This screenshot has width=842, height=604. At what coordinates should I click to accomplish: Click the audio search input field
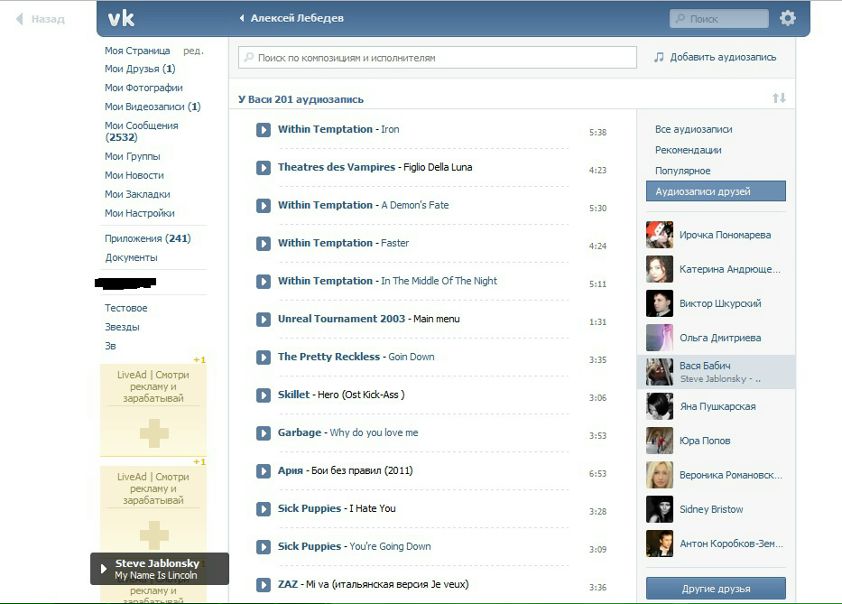[437, 58]
